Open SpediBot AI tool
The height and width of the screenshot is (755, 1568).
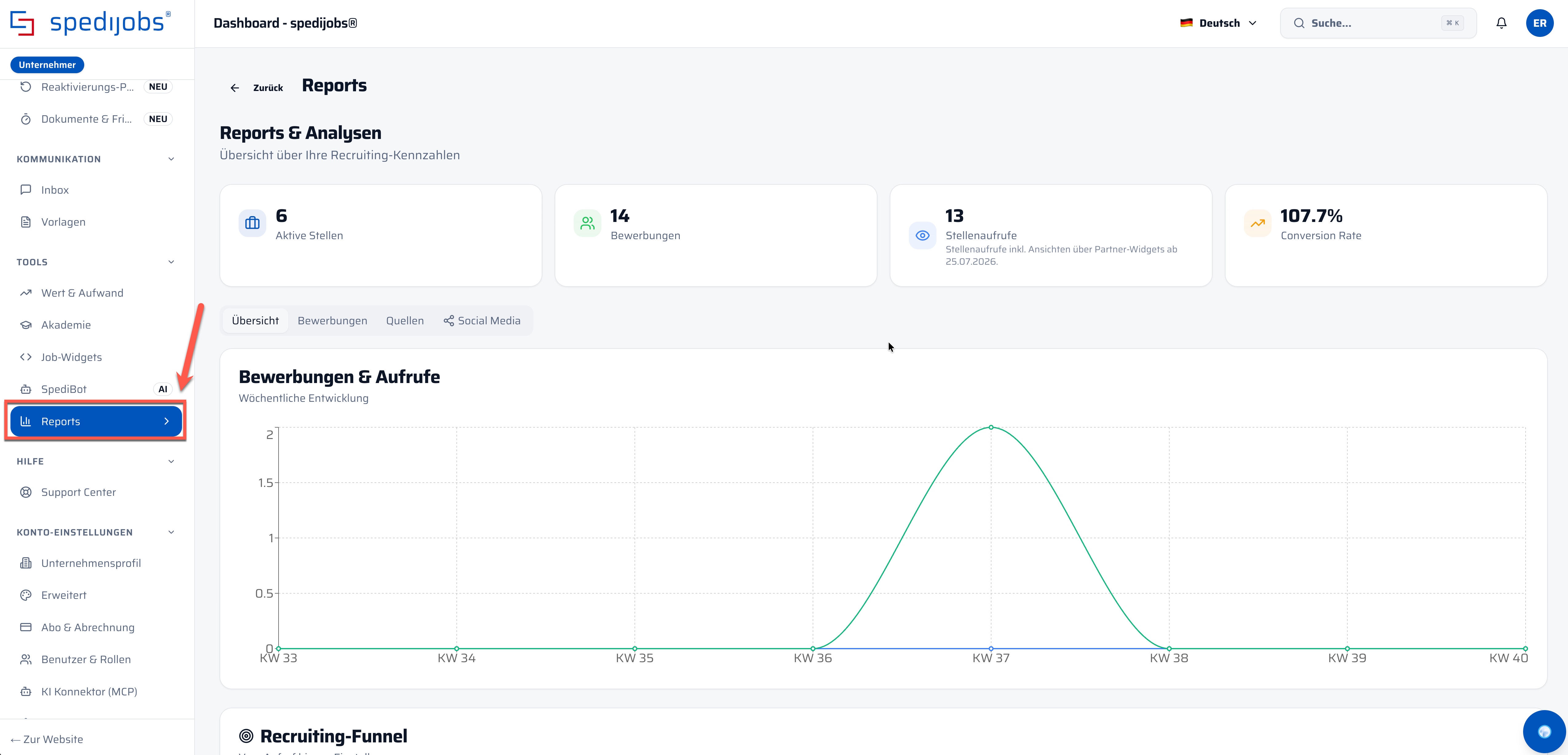coord(96,389)
